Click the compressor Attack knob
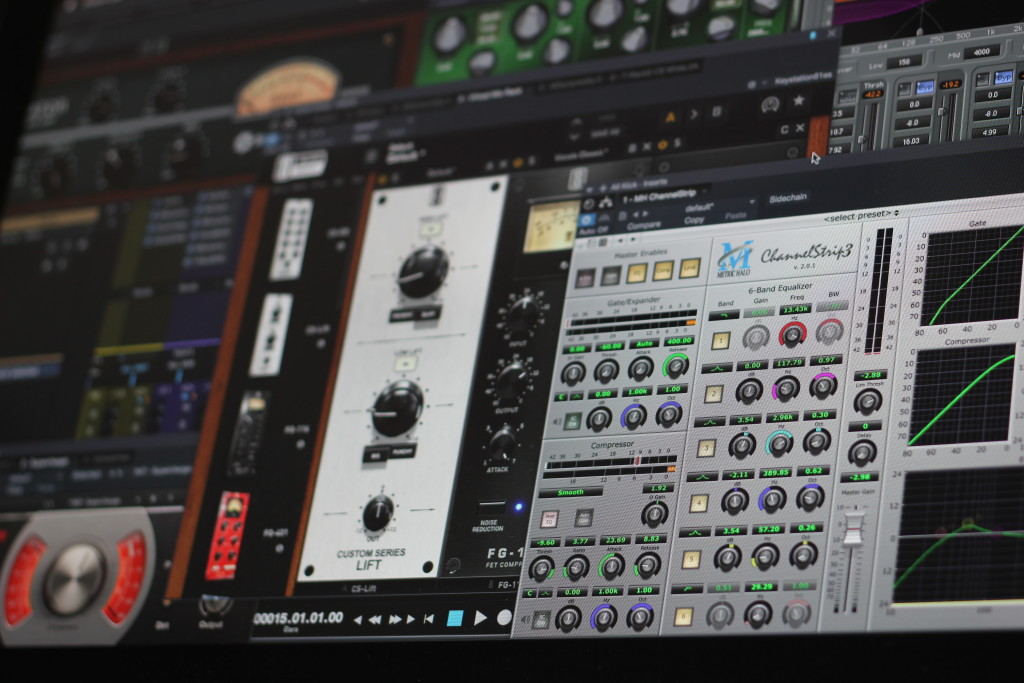1024x683 pixels. tap(611, 567)
